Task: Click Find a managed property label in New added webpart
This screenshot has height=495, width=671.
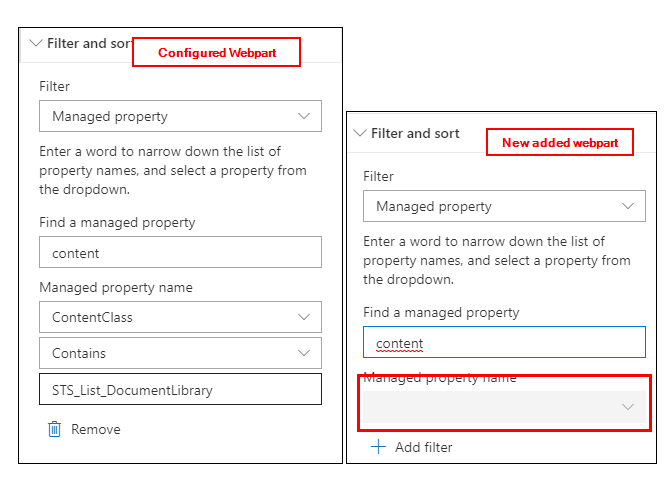Action: click(441, 312)
